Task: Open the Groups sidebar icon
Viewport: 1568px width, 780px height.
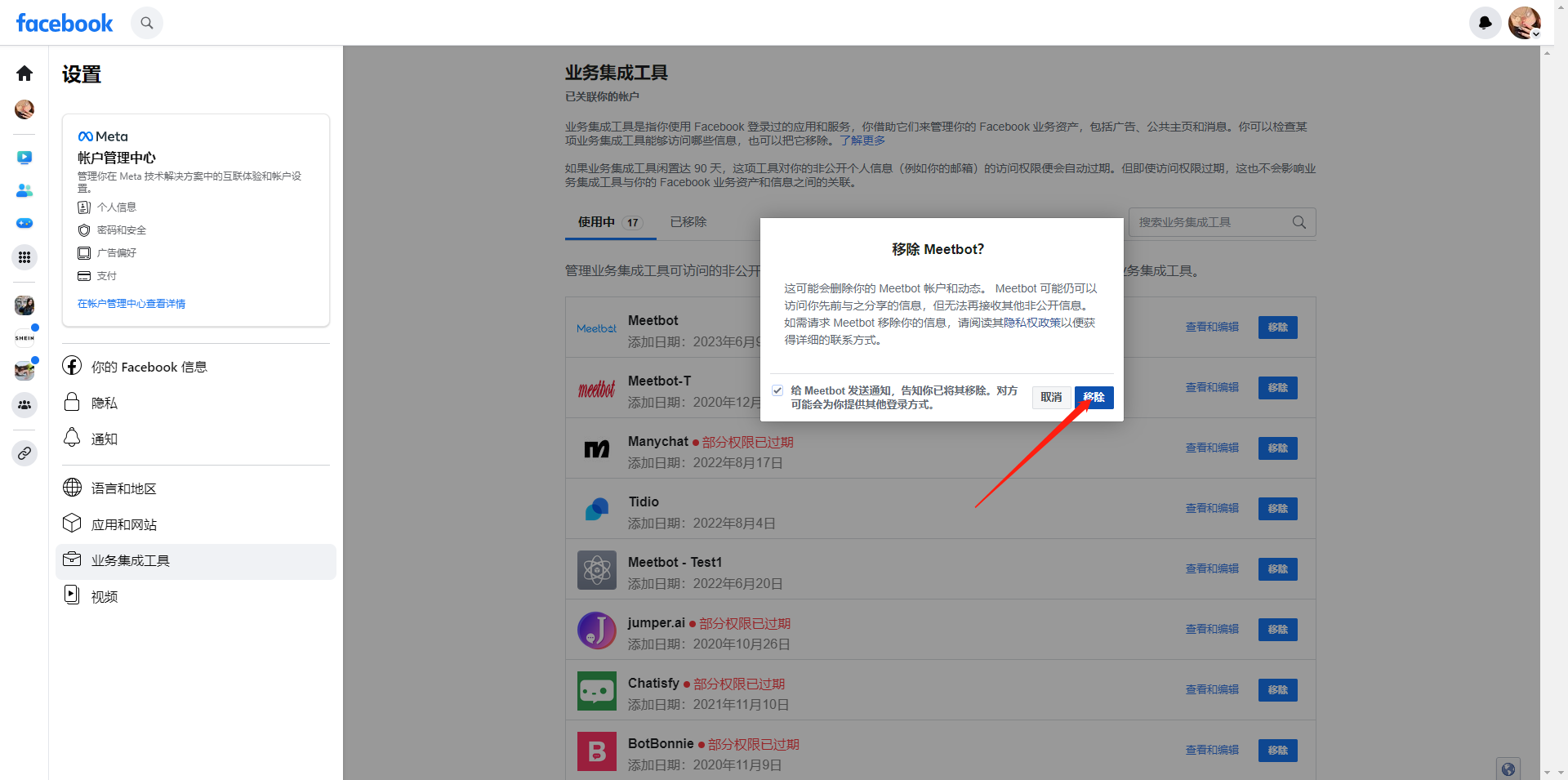Action: 24,404
